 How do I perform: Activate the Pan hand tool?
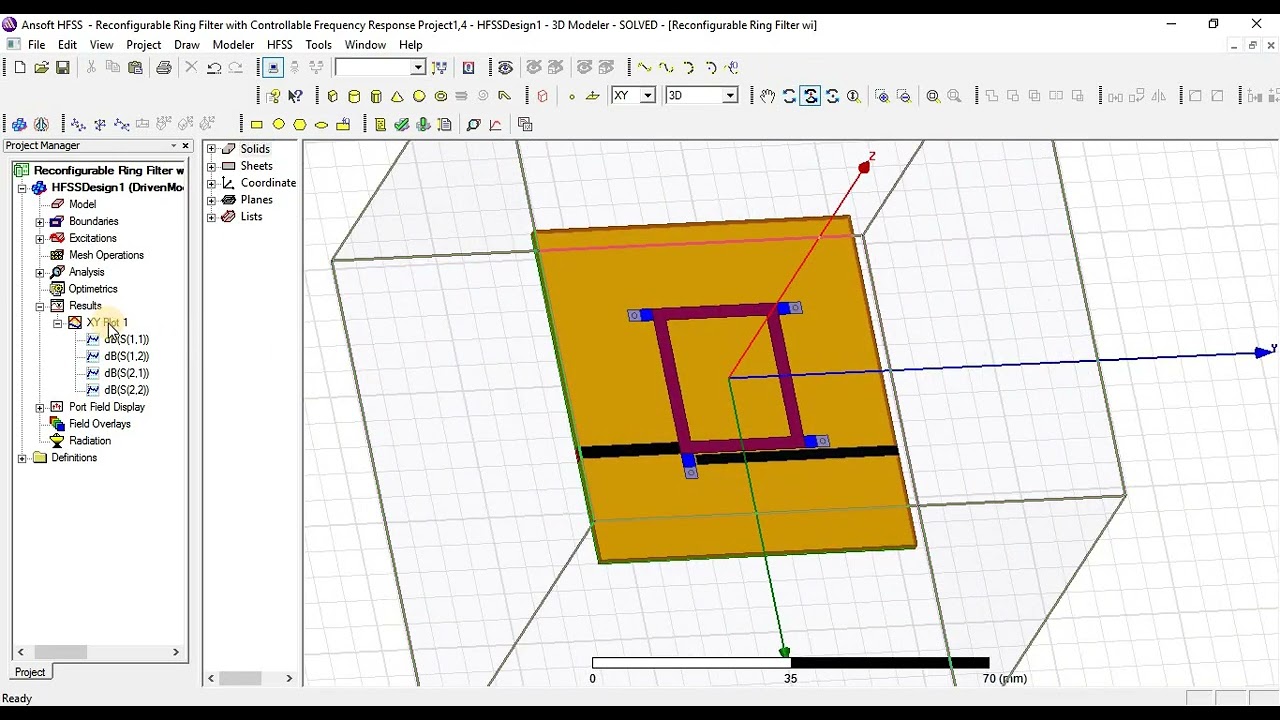(x=767, y=96)
